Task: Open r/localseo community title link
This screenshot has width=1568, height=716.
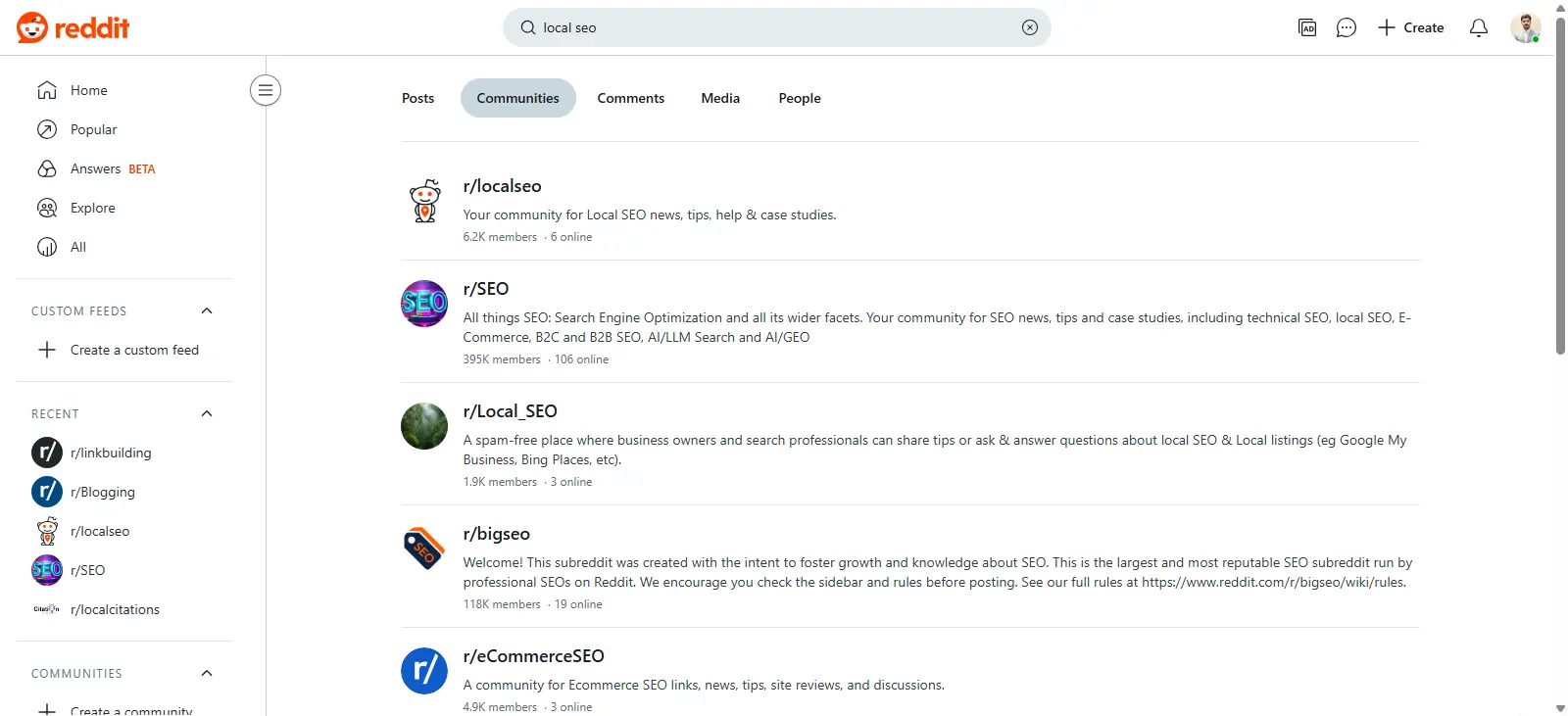Action: point(502,186)
